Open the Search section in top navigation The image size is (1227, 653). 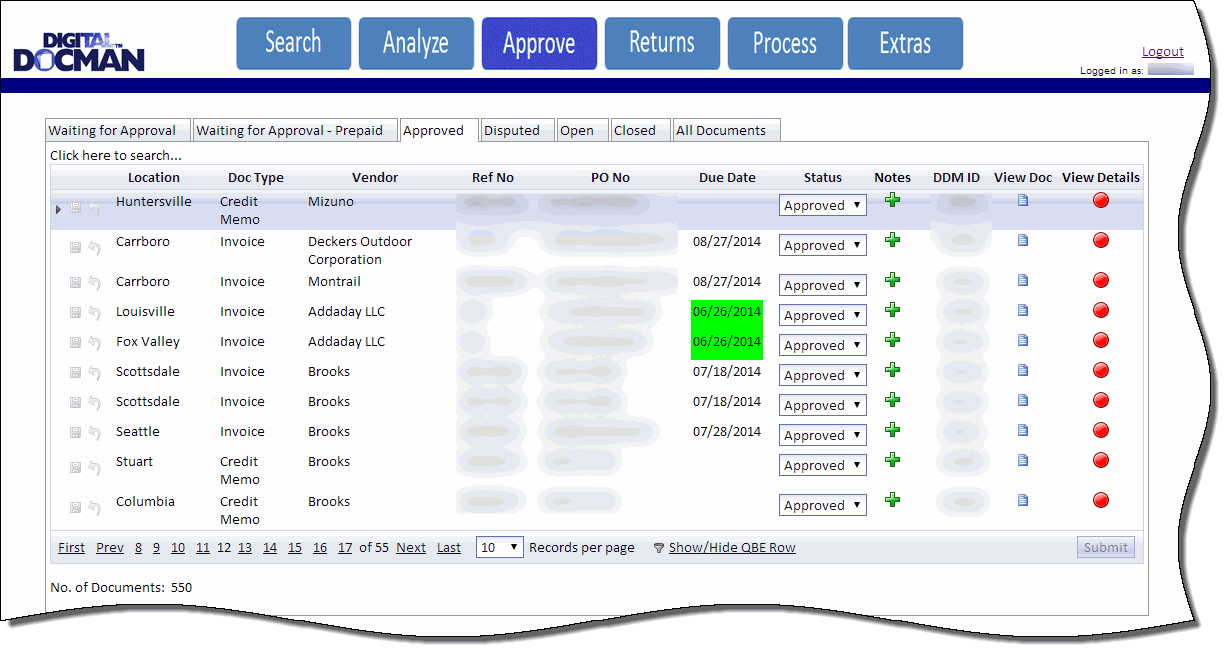pyautogui.click(x=293, y=44)
